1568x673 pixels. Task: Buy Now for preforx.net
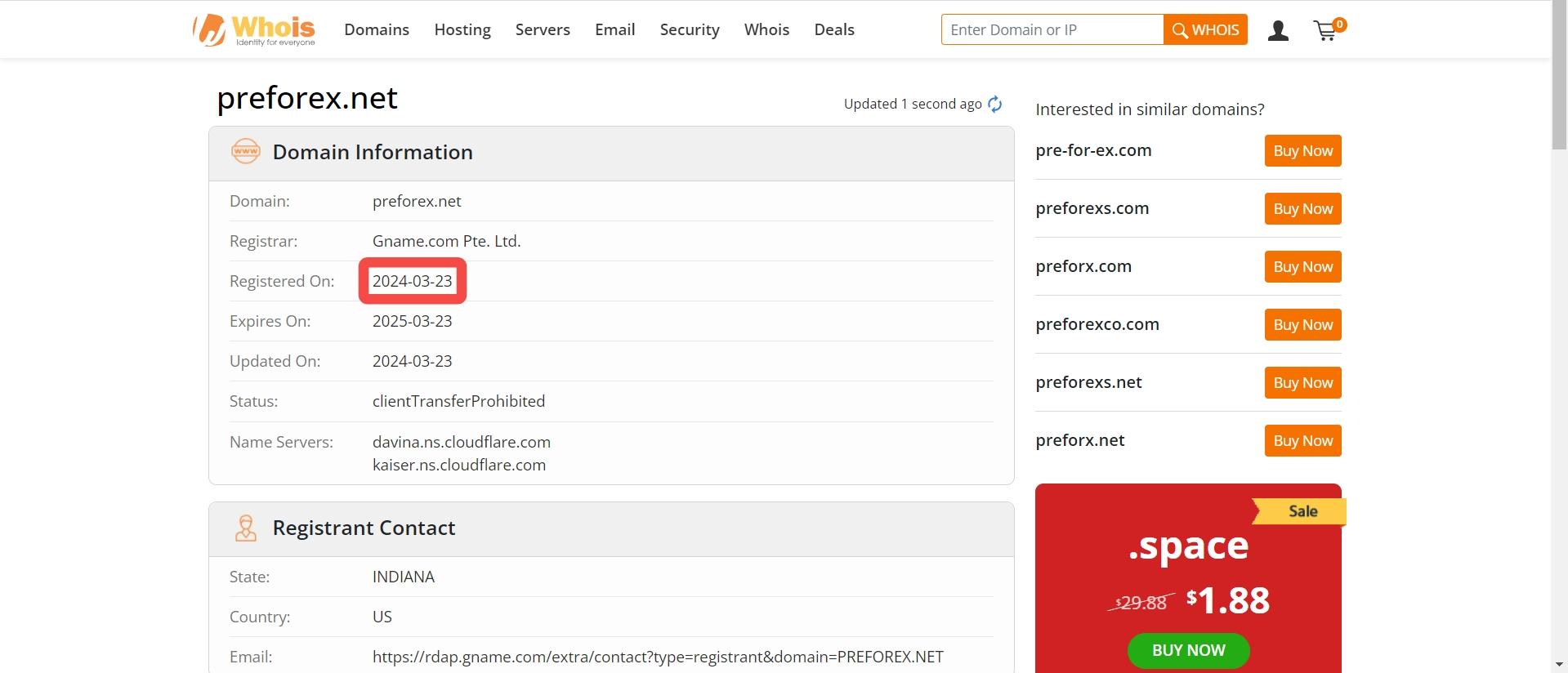tap(1302, 440)
